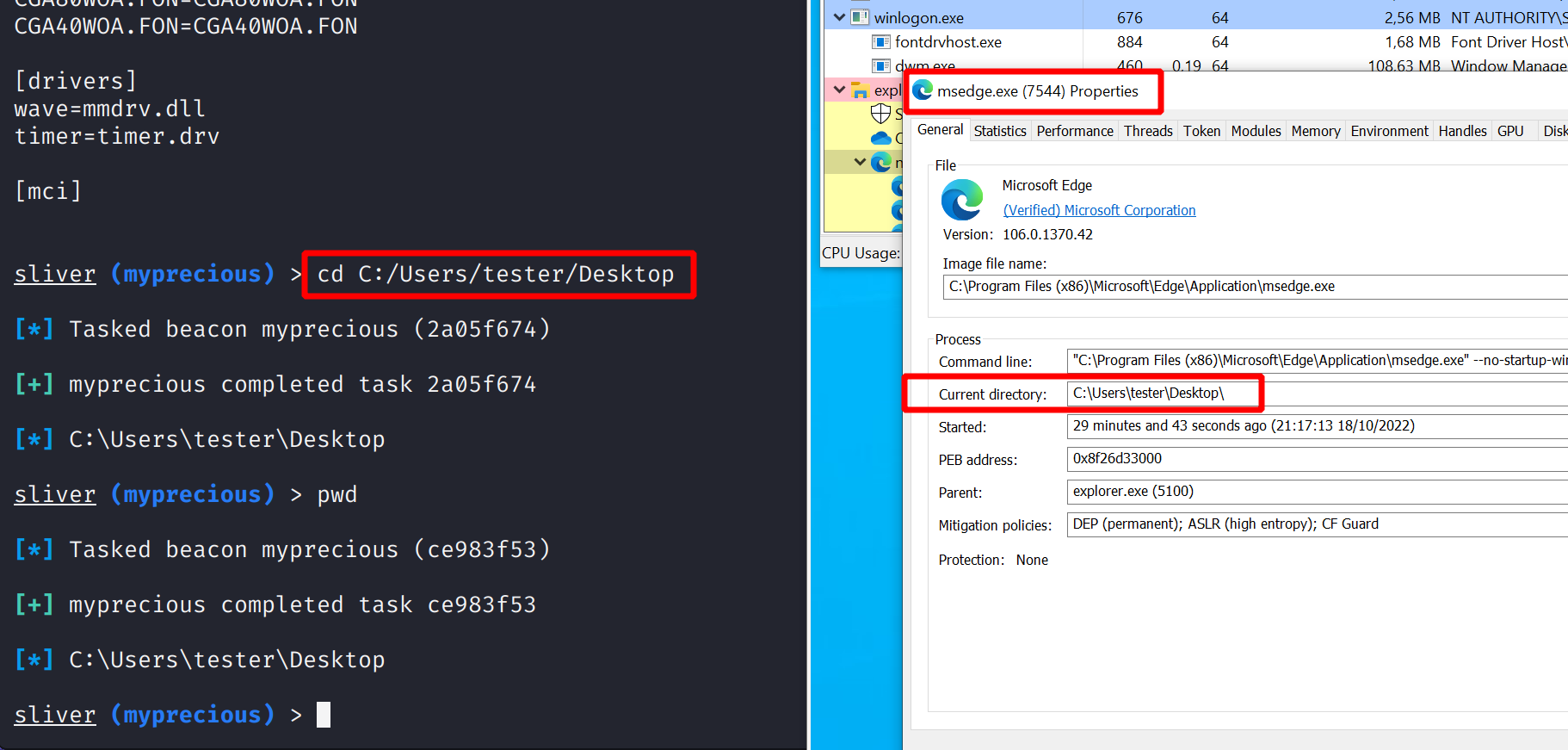
Task: Open the Handles tab
Action: point(1462,131)
